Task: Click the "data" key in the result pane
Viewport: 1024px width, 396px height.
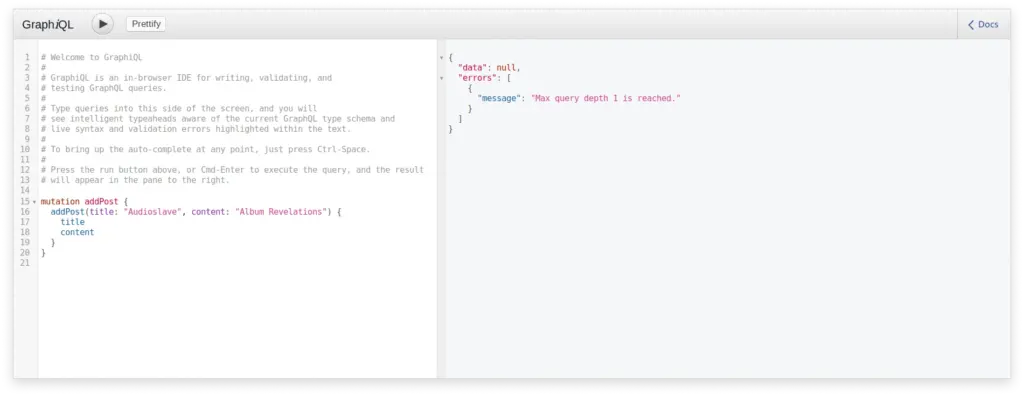Action: coord(472,67)
